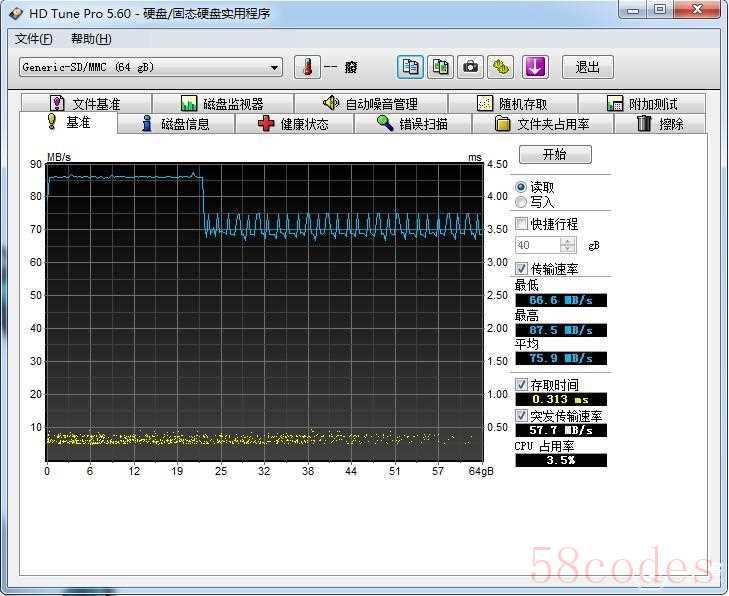729x596 pixels.
Task: Click the 退出 exit button
Action: (588, 67)
